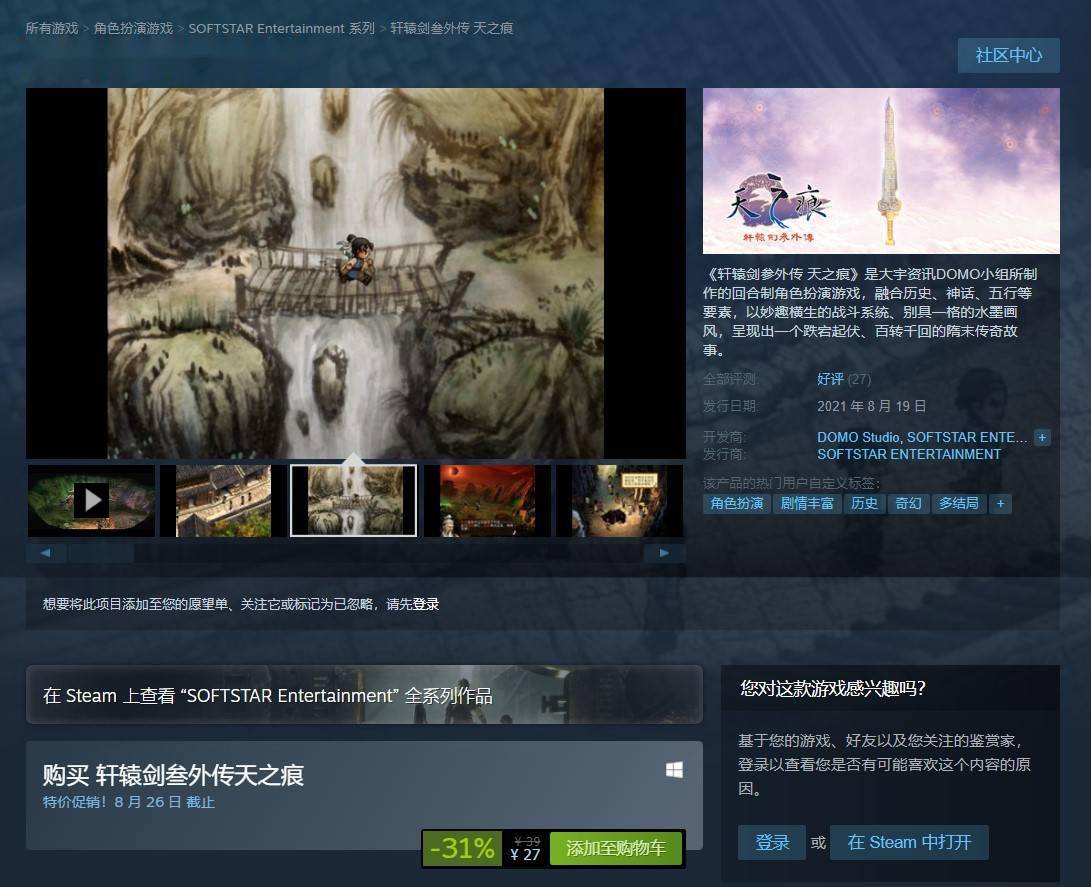Open the 好评 reviews summary link
The height and width of the screenshot is (887, 1091).
pyautogui.click(x=830, y=379)
